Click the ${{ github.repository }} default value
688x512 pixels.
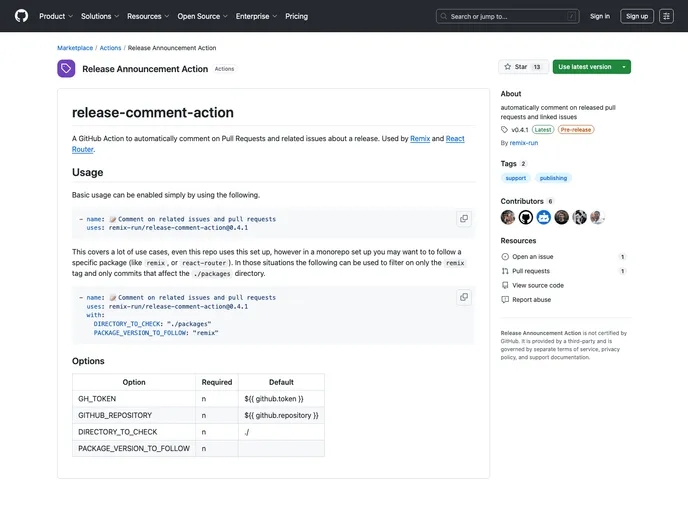(281, 415)
